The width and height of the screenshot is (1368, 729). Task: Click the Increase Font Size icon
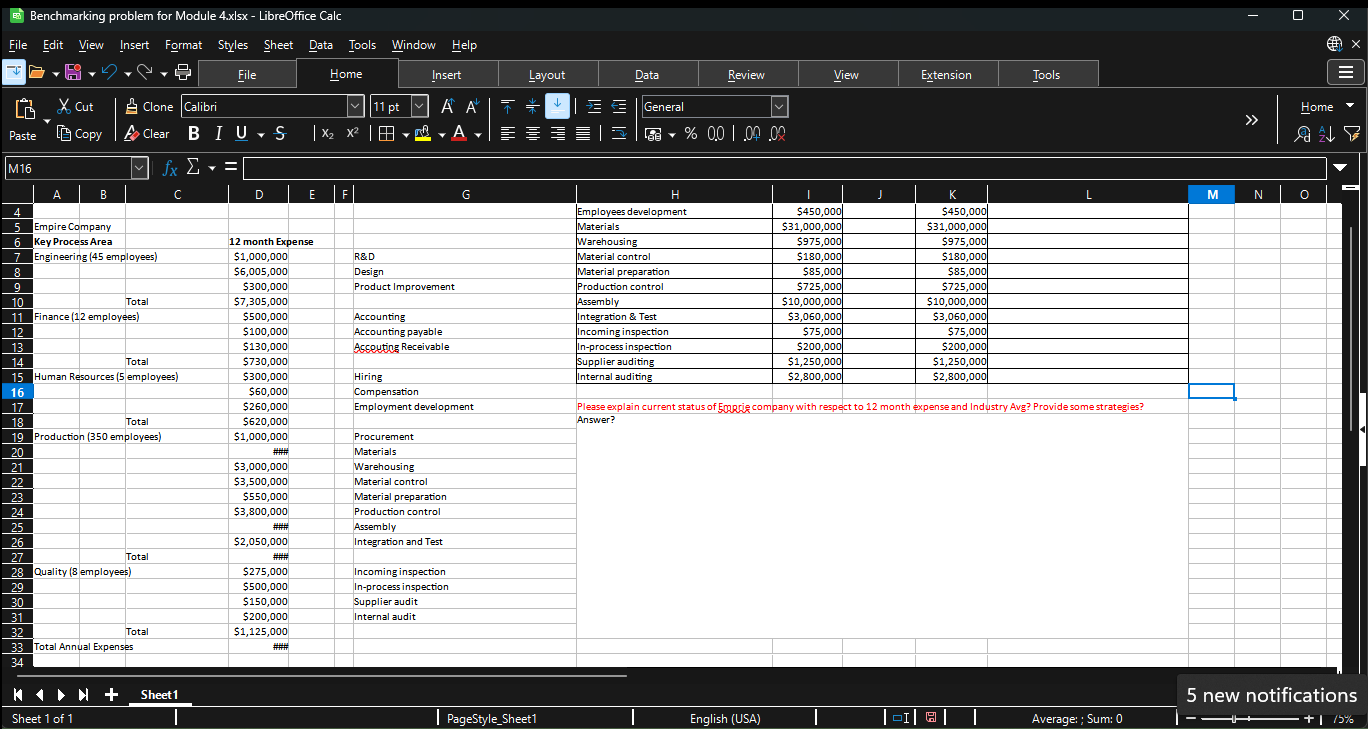click(448, 107)
